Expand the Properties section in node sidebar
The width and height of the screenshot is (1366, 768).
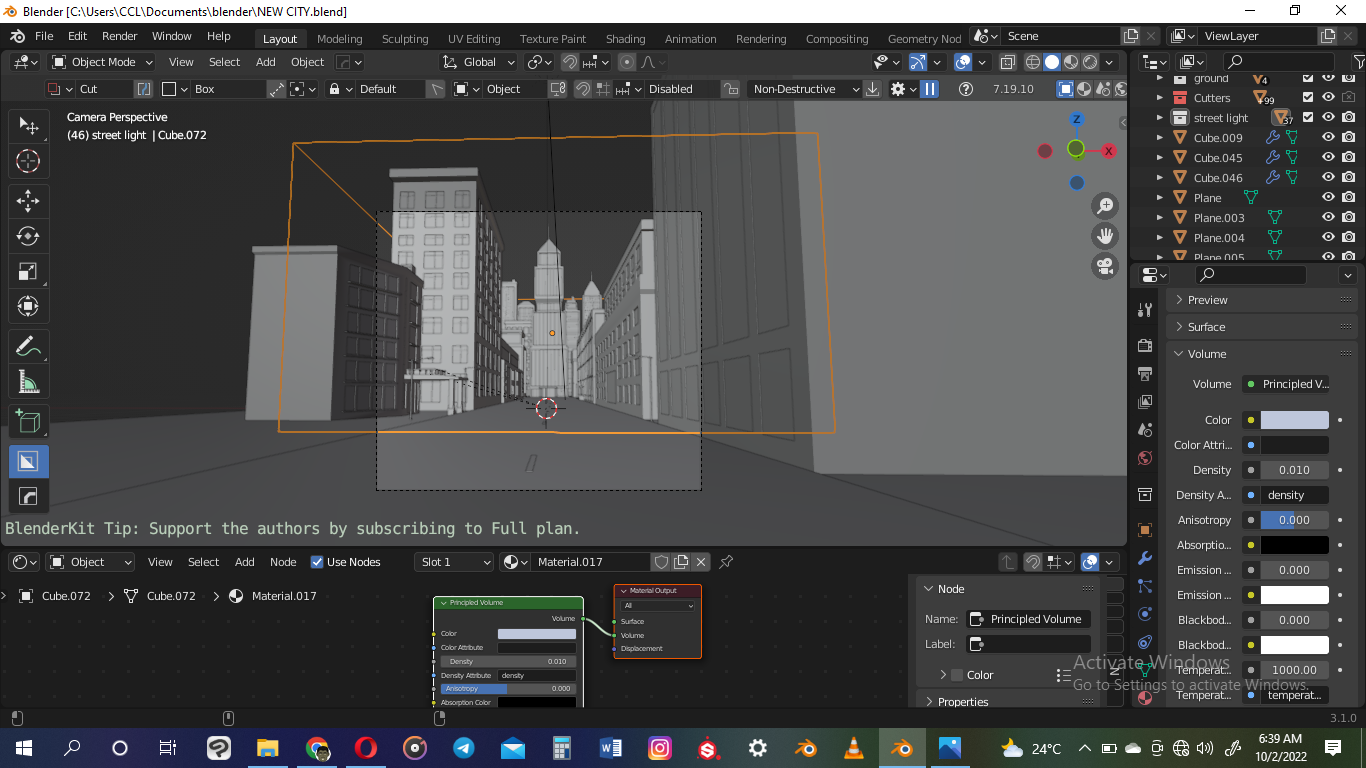(x=1006, y=702)
